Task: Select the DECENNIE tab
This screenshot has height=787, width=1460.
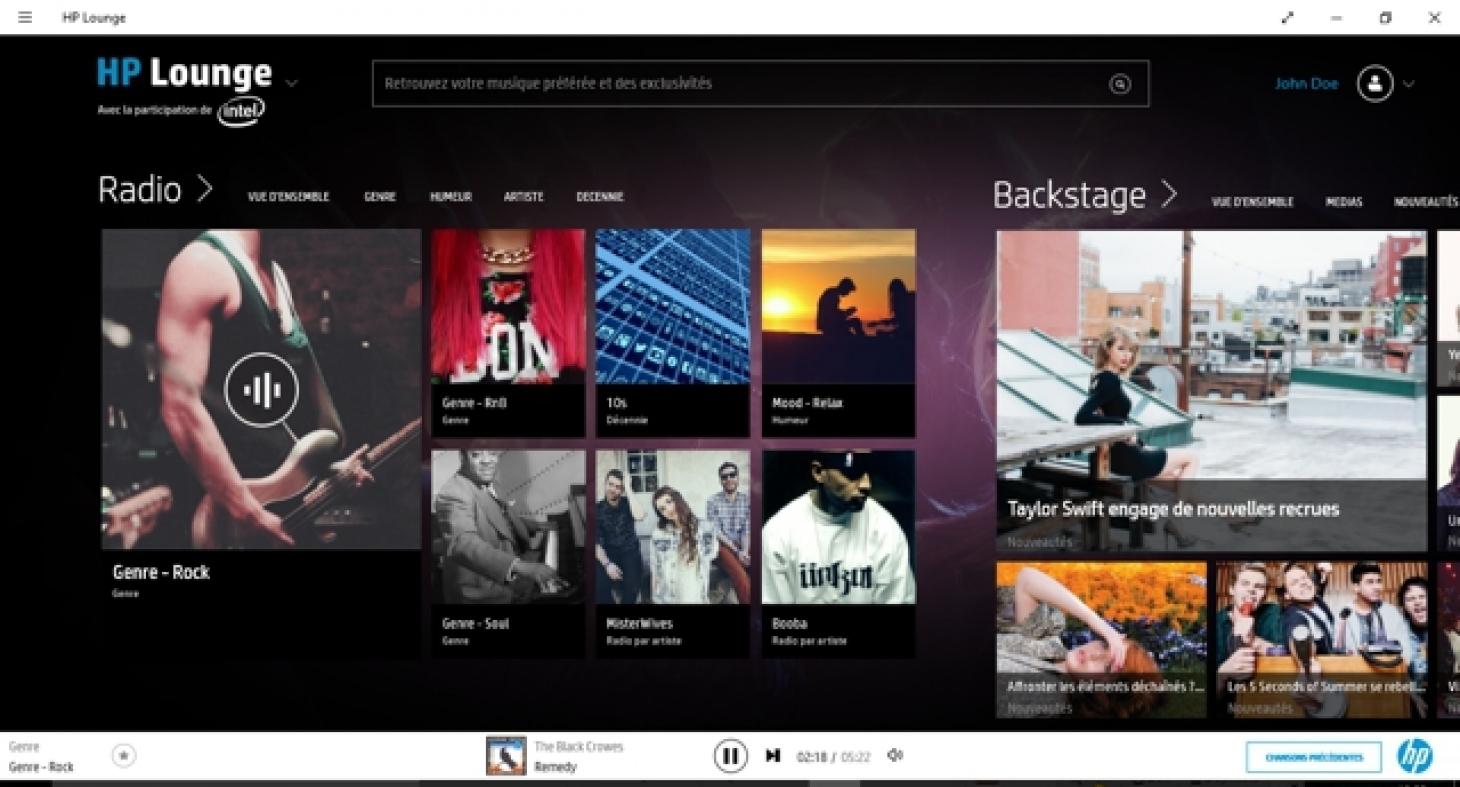Action: click(x=600, y=197)
